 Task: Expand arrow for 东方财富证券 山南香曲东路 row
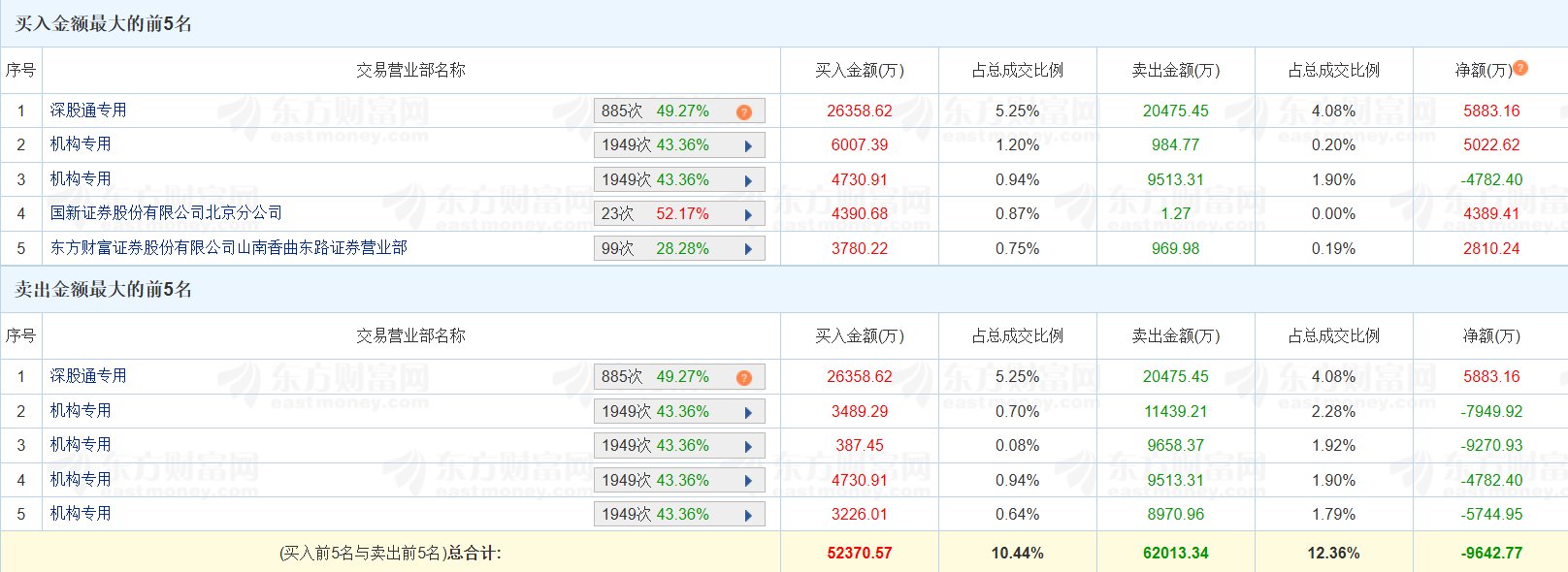748,249
